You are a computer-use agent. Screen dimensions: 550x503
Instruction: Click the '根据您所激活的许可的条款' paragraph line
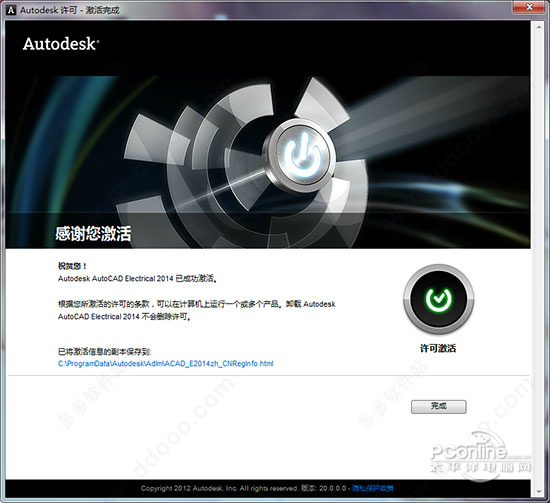pyautogui.click(x=196, y=304)
